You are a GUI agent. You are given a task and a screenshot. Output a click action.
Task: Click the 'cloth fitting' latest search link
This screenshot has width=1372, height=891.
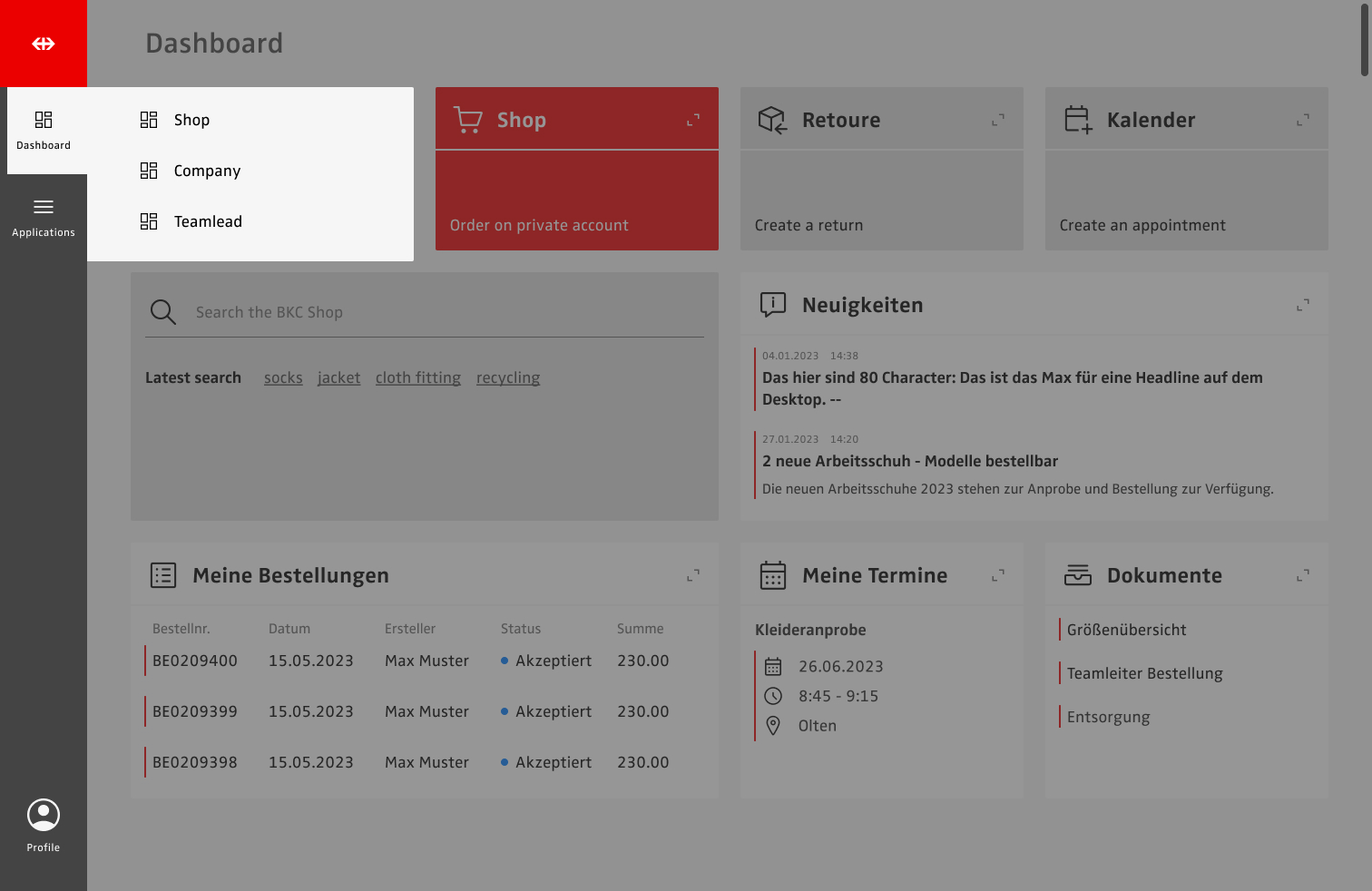(418, 377)
